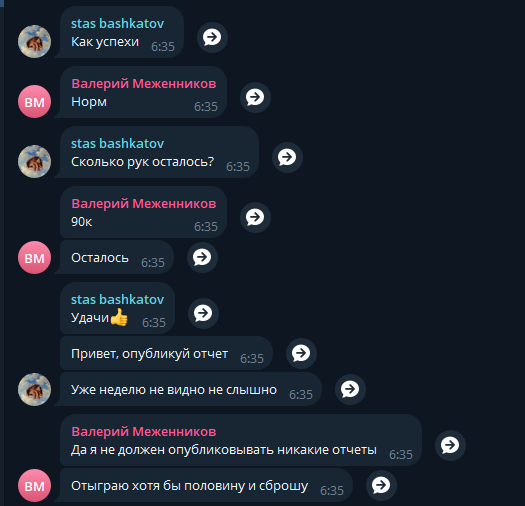Open stas bashkatov avatar beside 'Как успехи'
Viewport: 525px width, 506px height.
(34, 42)
